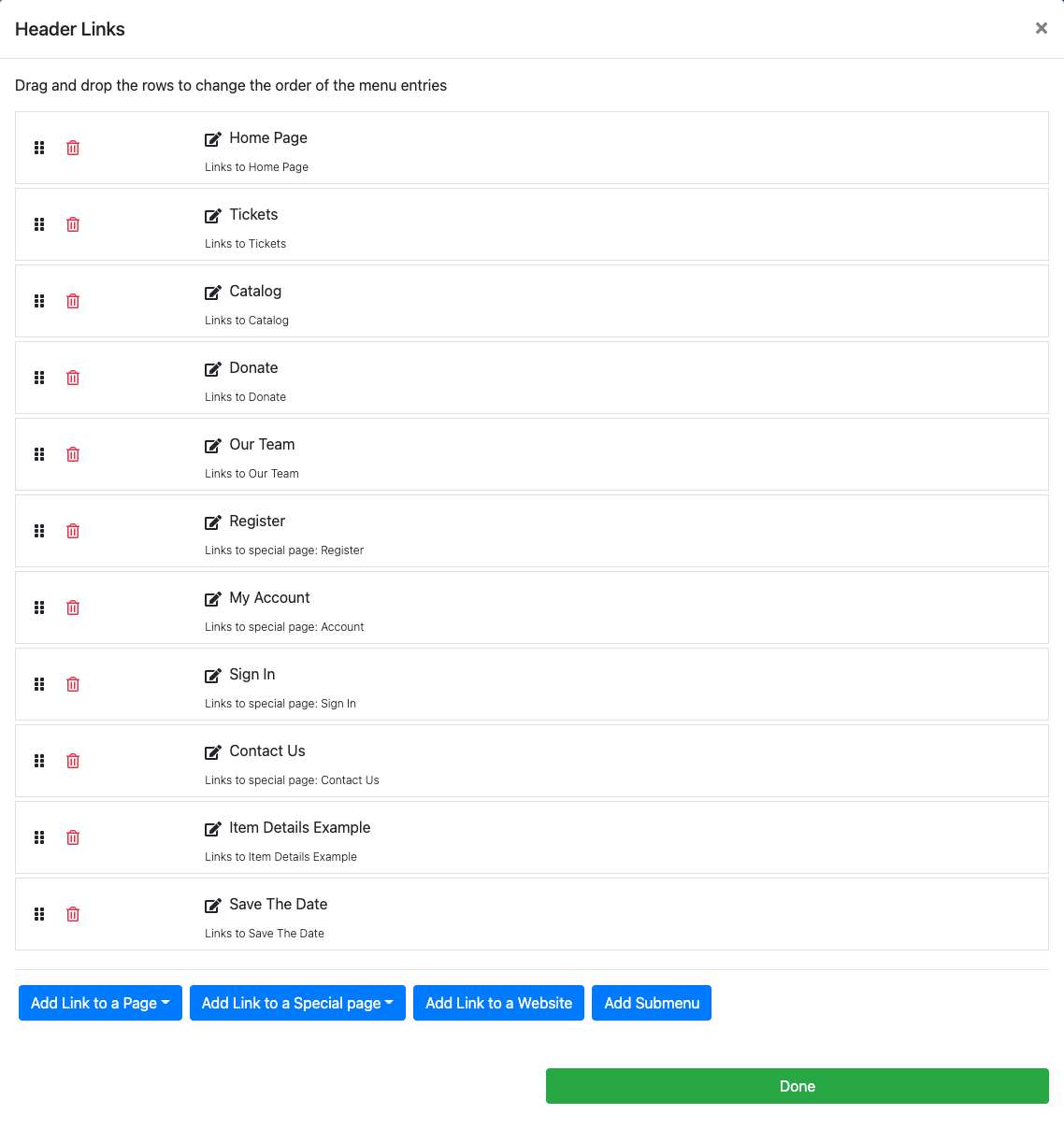Trash the Save The Date link
This screenshot has height=1129, width=1064.
(73, 914)
